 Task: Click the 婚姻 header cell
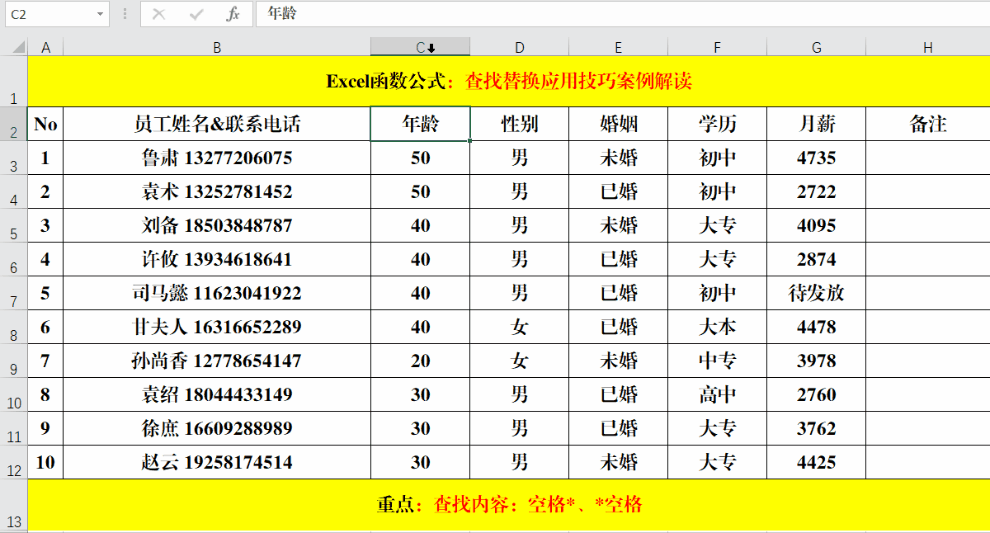coord(618,124)
